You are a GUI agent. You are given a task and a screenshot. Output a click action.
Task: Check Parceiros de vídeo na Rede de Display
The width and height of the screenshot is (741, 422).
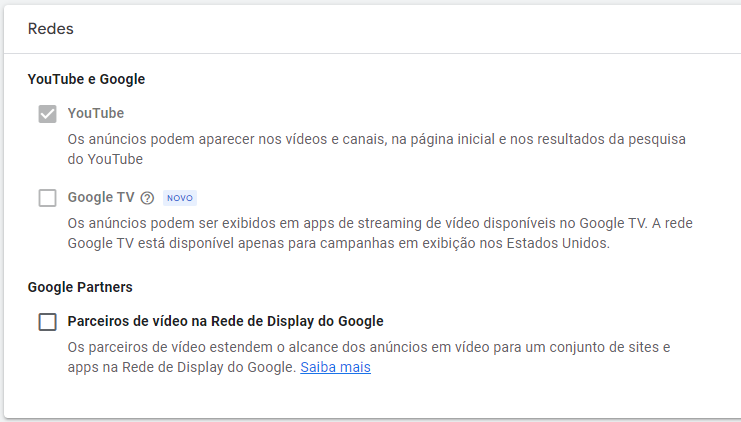(x=47, y=322)
